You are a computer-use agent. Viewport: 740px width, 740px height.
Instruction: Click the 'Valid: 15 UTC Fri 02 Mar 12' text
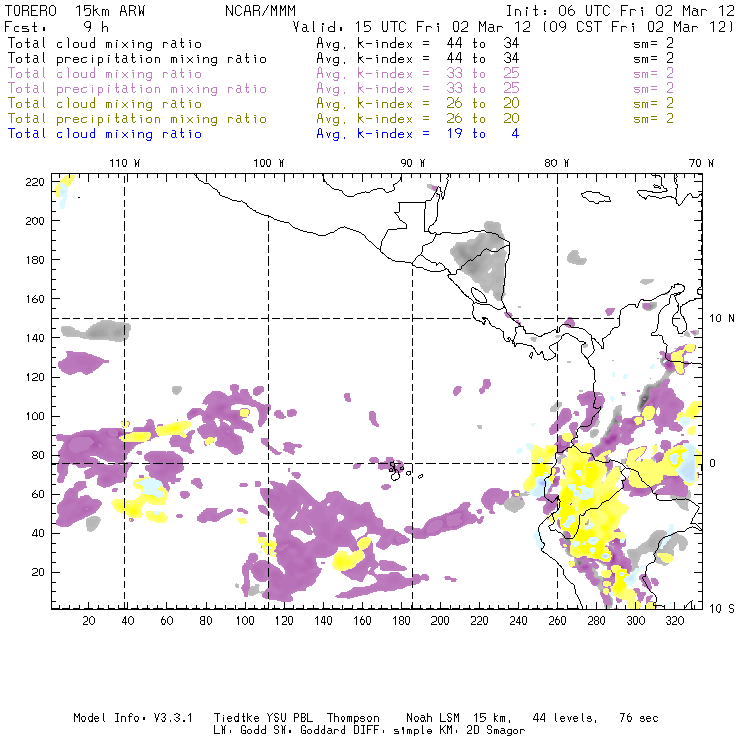[x=412, y=27]
